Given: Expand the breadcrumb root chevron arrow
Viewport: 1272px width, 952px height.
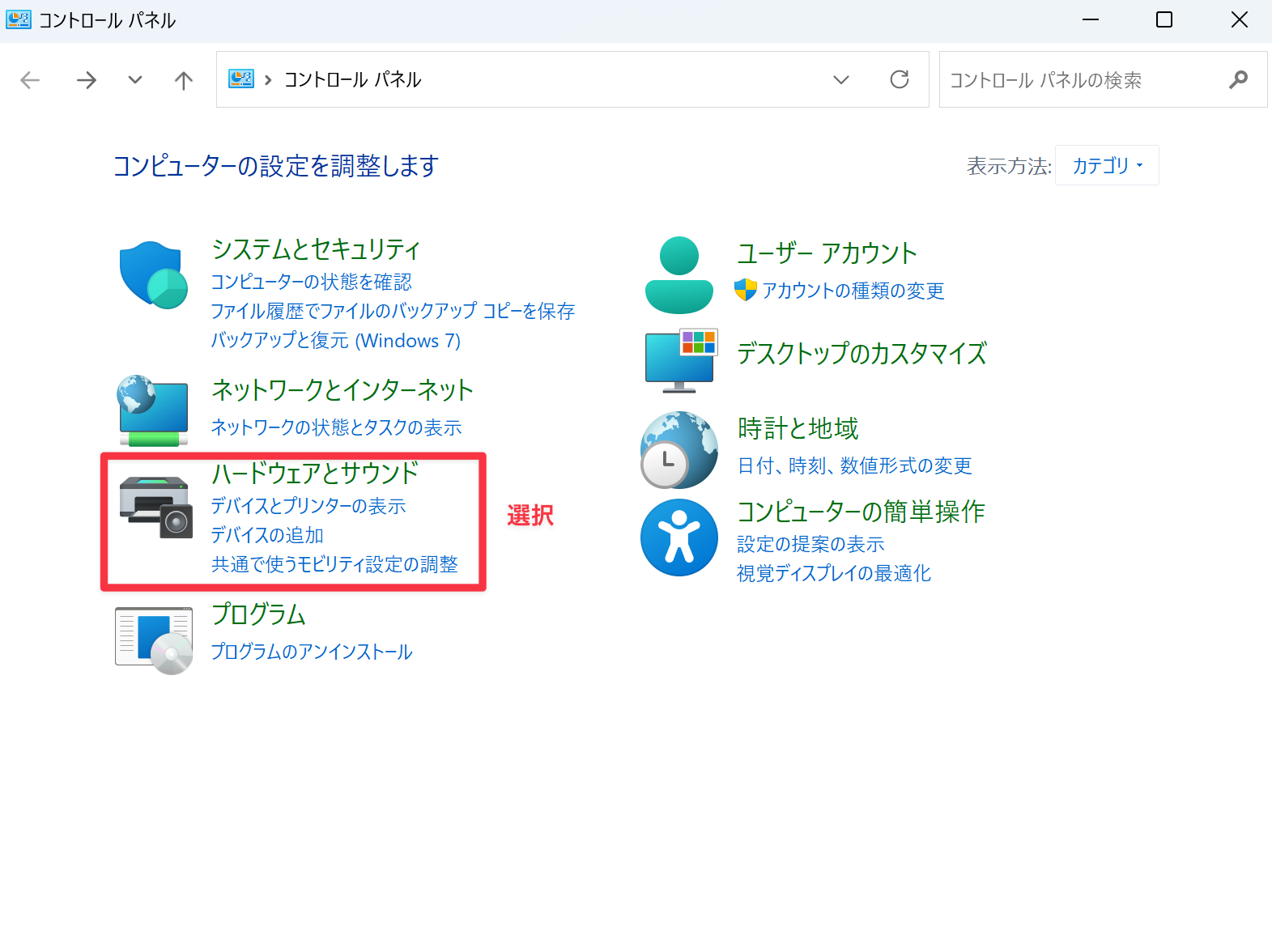Looking at the screenshot, I should pos(268,80).
